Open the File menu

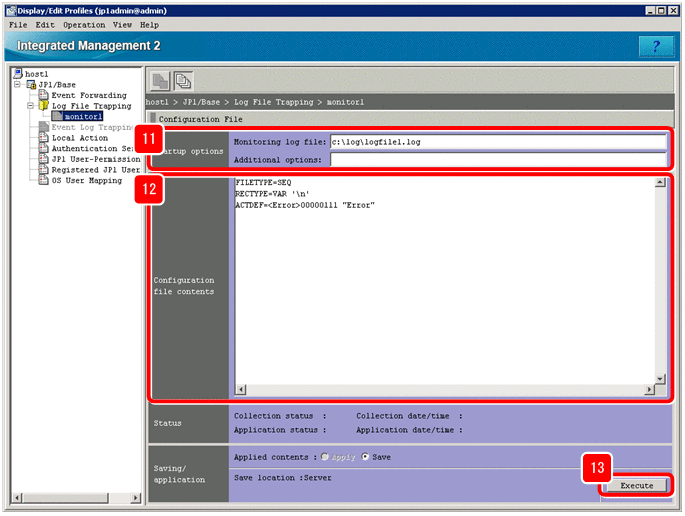[x=18, y=24]
